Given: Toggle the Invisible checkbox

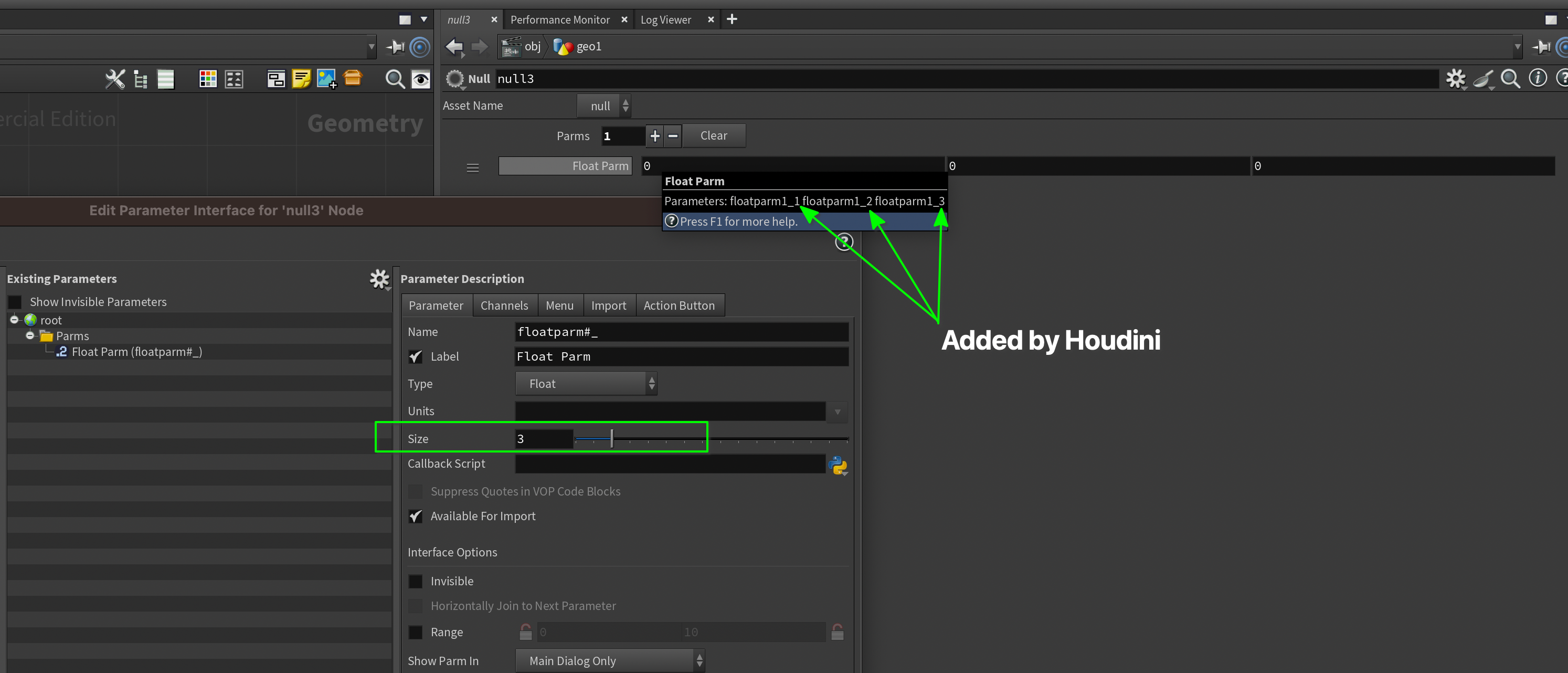Looking at the screenshot, I should pyautogui.click(x=415, y=581).
